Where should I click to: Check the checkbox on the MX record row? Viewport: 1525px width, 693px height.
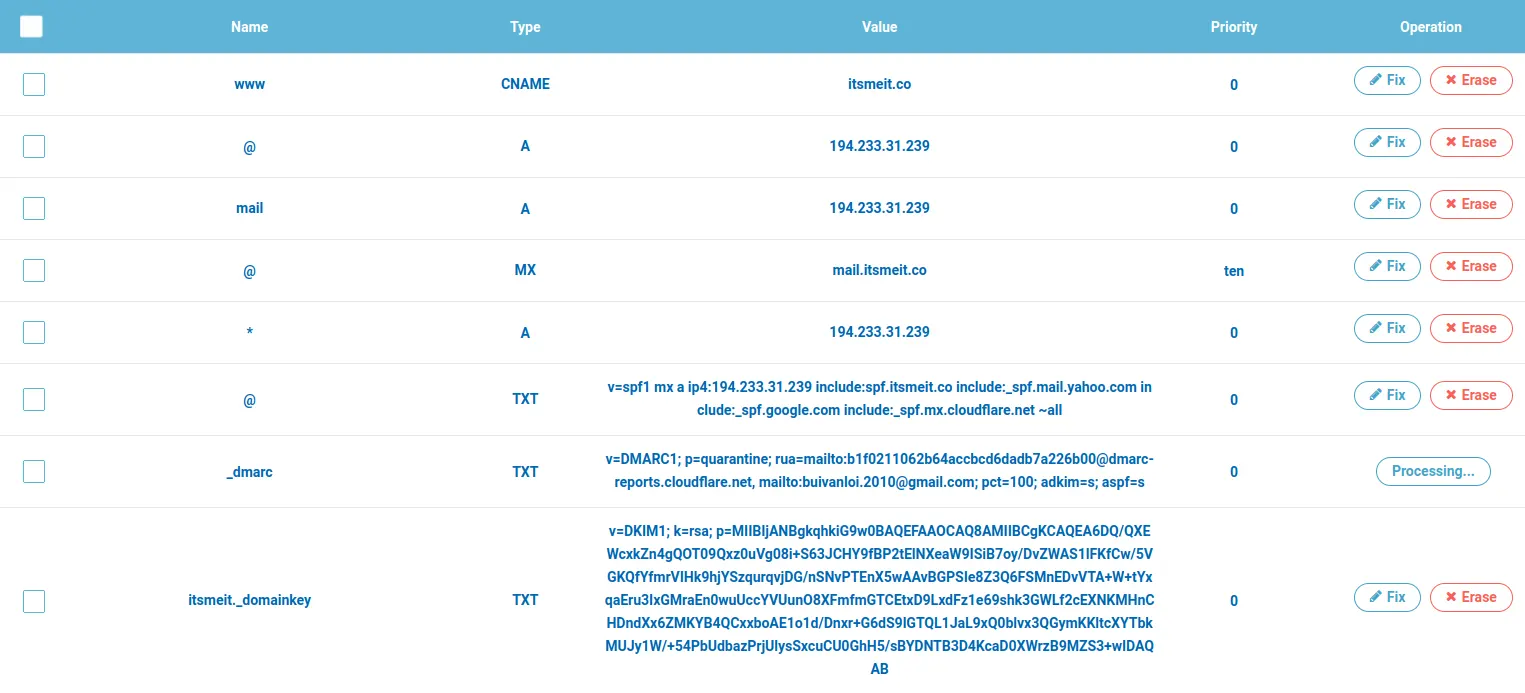(33, 270)
